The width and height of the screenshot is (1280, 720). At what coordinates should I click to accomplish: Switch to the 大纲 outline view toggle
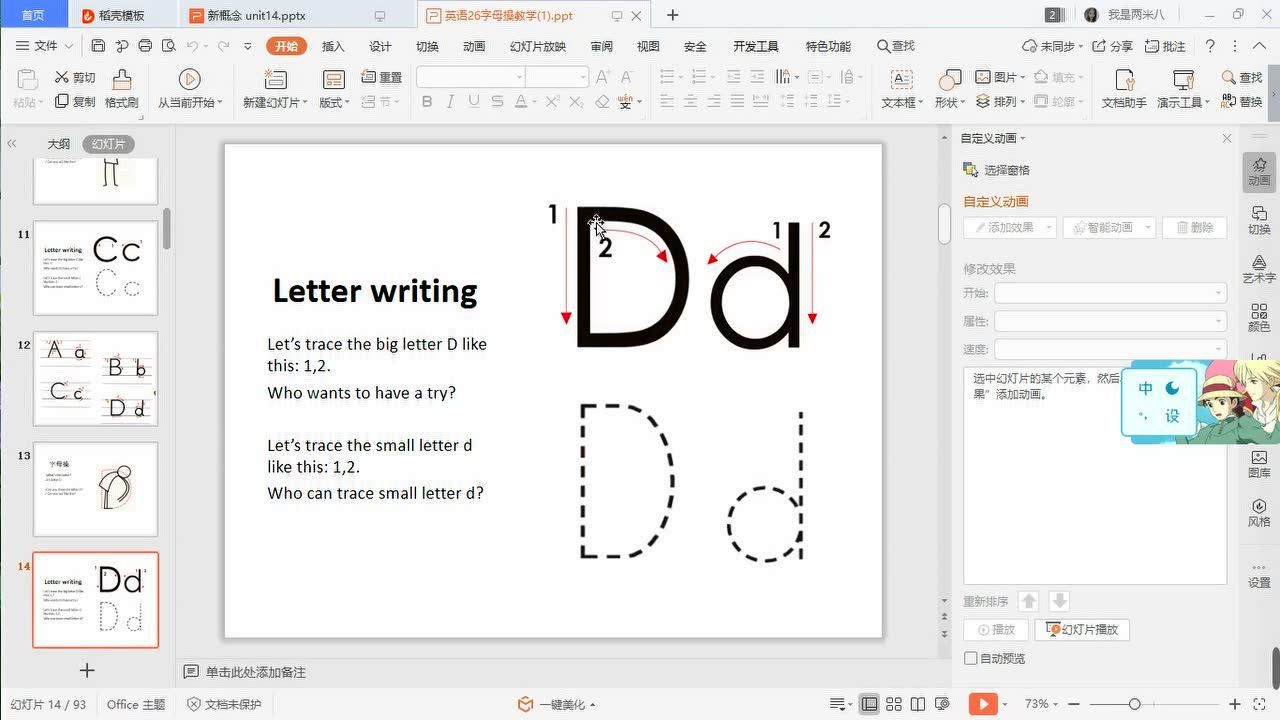(x=59, y=144)
